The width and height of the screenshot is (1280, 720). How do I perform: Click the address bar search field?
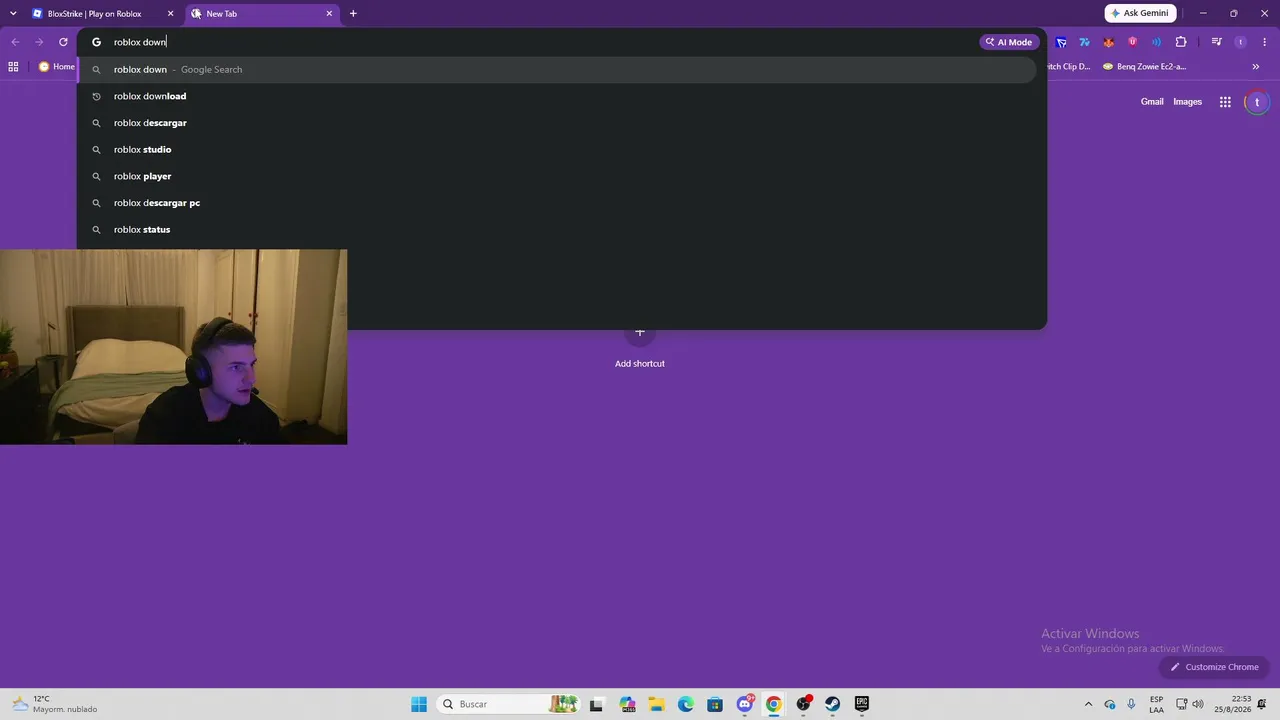(540, 42)
